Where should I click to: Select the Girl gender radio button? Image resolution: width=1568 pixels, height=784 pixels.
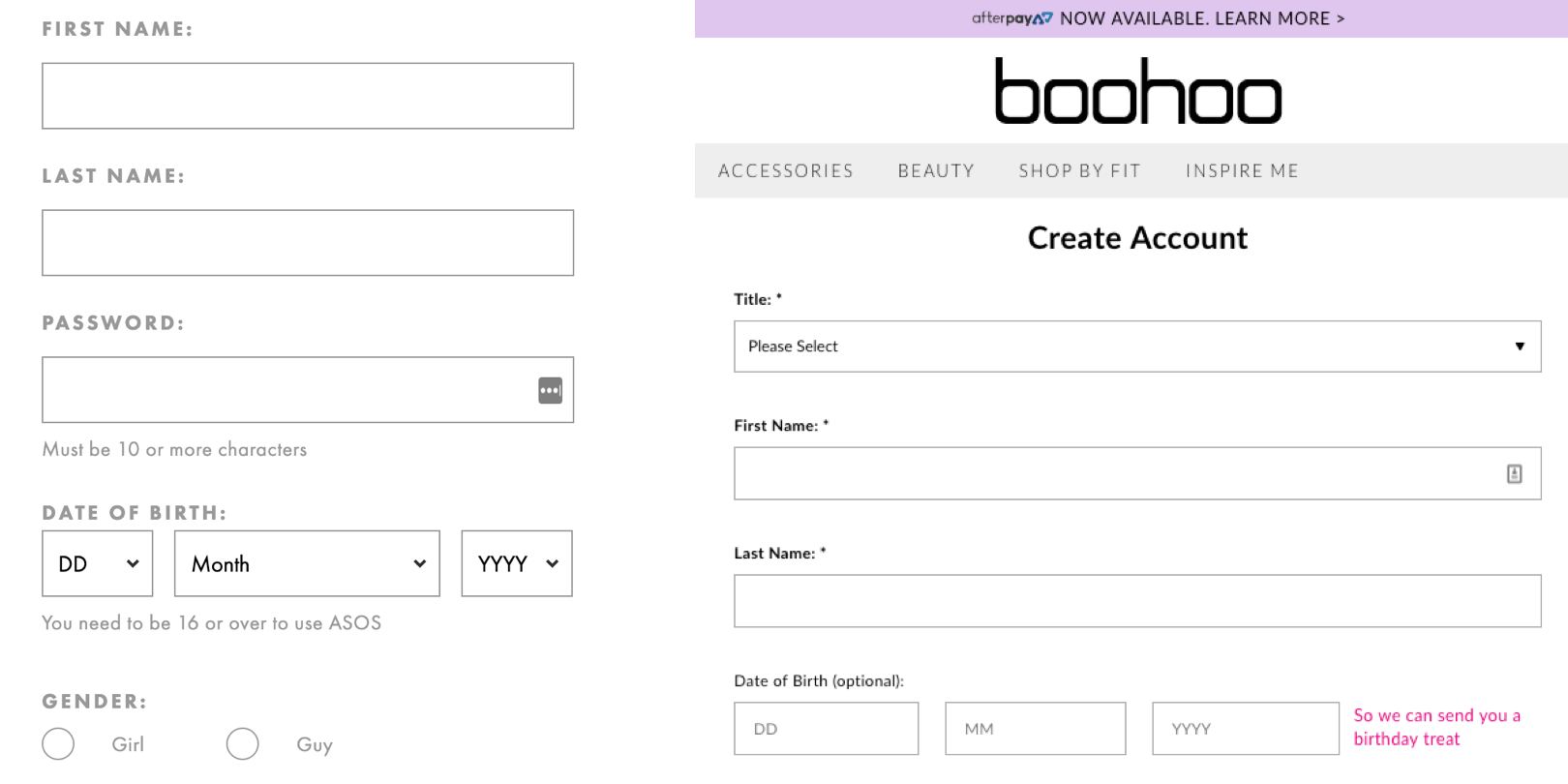pyautogui.click(x=58, y=743)
